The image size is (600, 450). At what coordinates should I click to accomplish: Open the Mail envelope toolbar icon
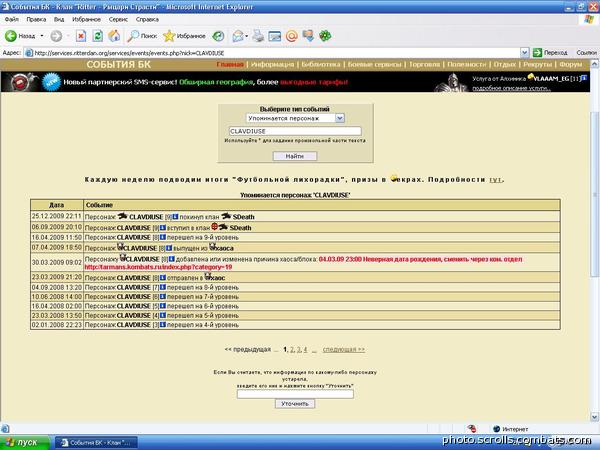238,36
